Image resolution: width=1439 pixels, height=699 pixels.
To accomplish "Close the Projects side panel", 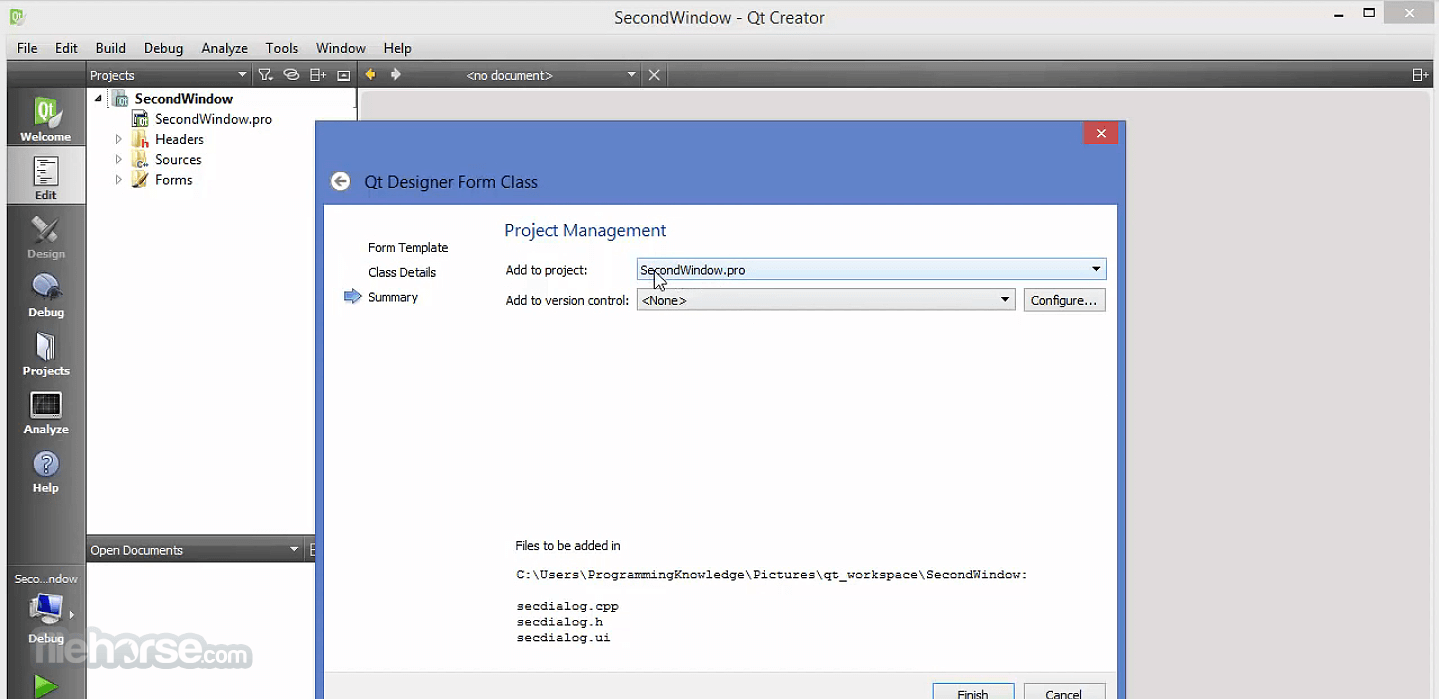I will point(343,75).
